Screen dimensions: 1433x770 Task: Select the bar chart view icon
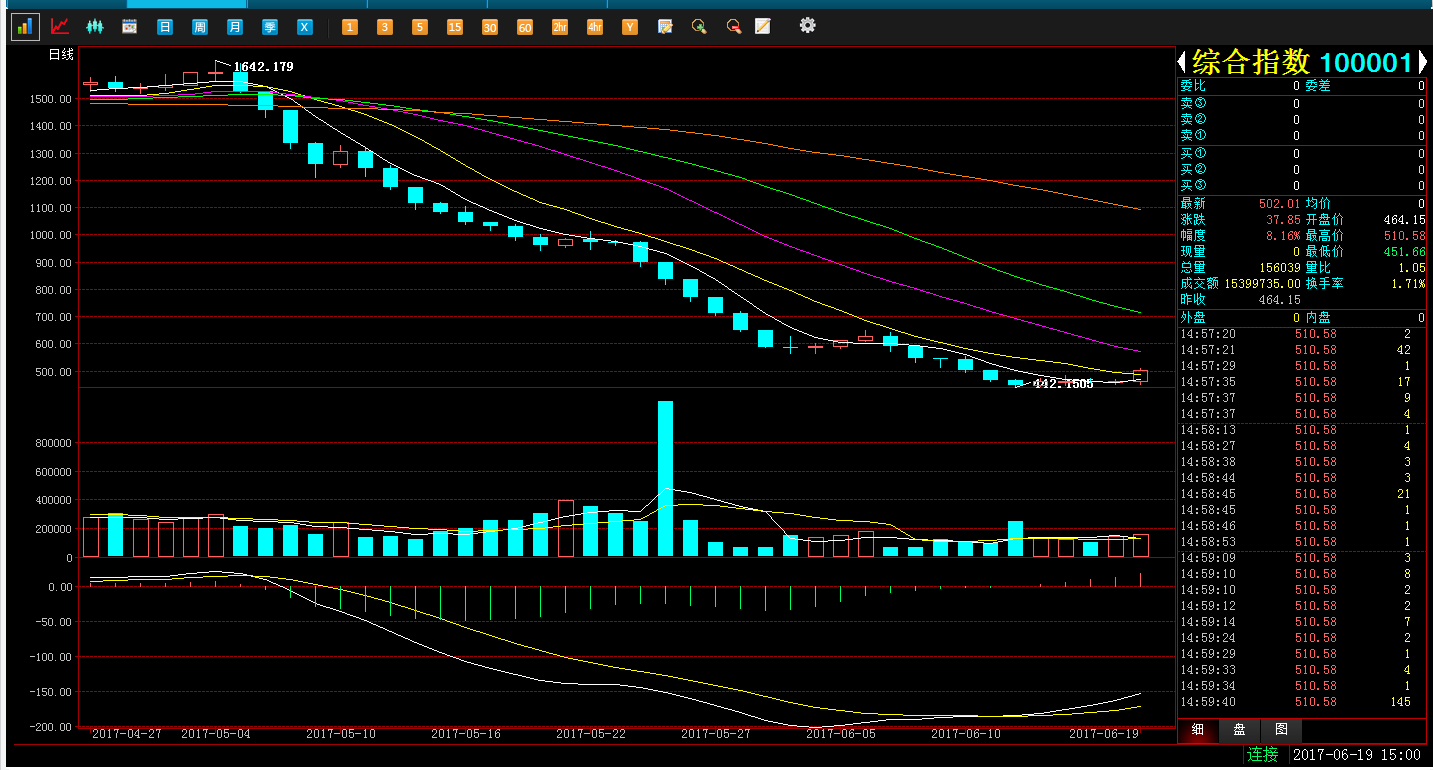pos(25,27)
